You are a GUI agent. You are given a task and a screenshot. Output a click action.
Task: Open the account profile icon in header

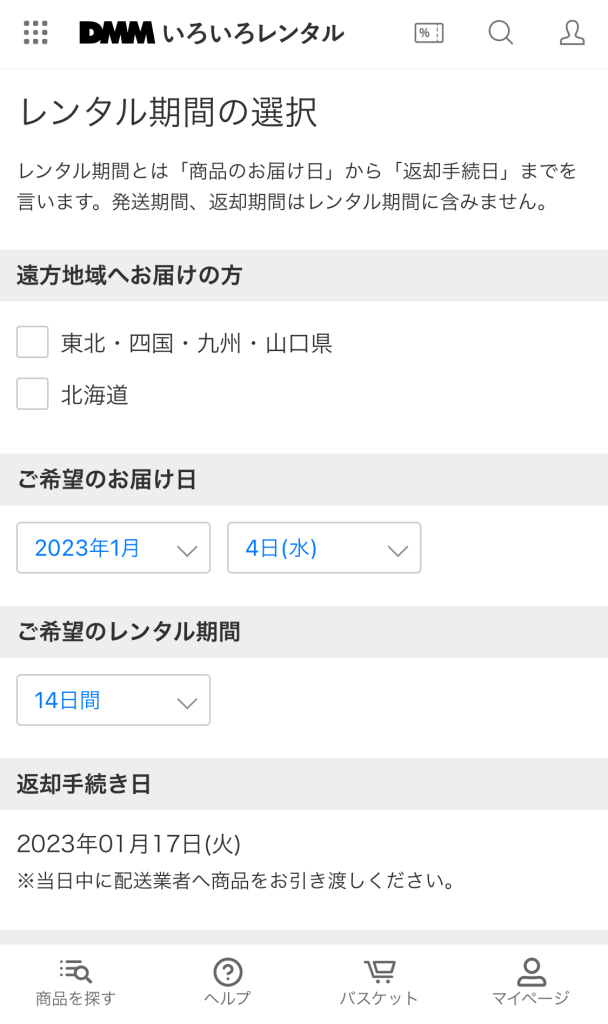572,33
